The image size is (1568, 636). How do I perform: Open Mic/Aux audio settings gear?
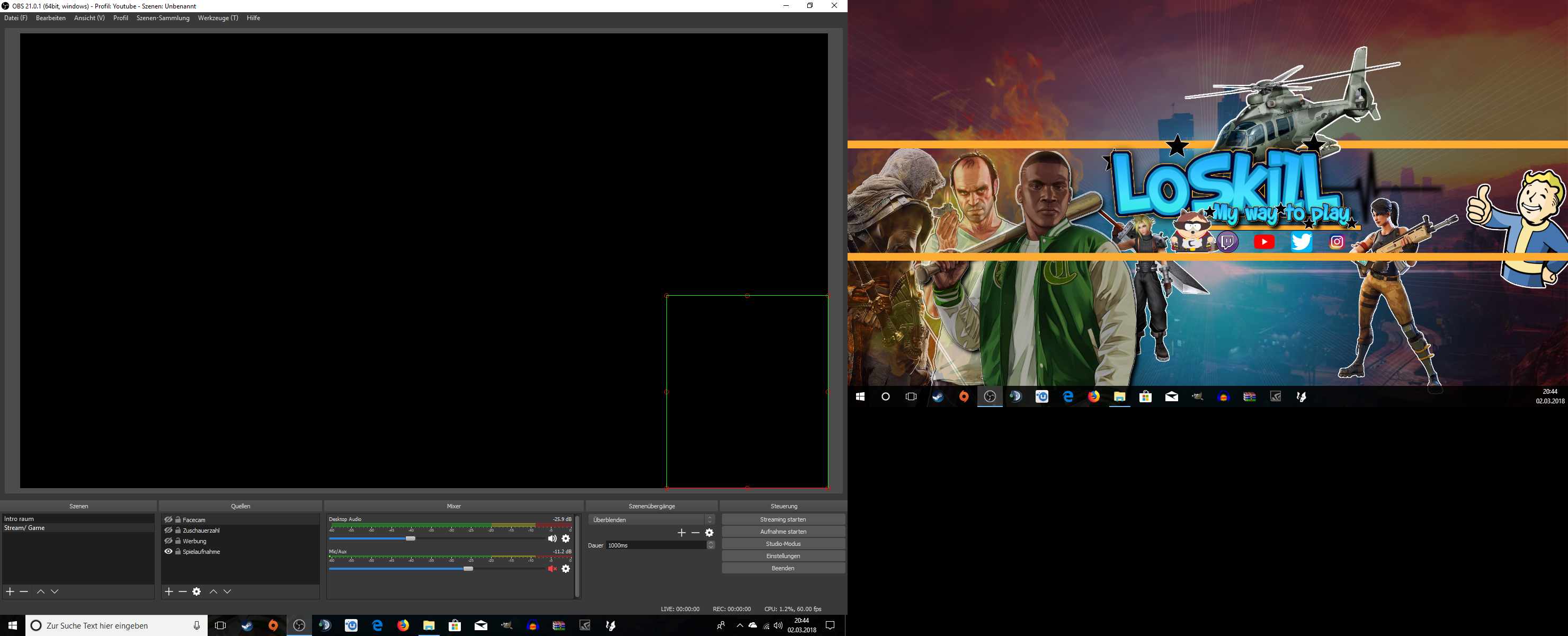[x=566, y=569]
